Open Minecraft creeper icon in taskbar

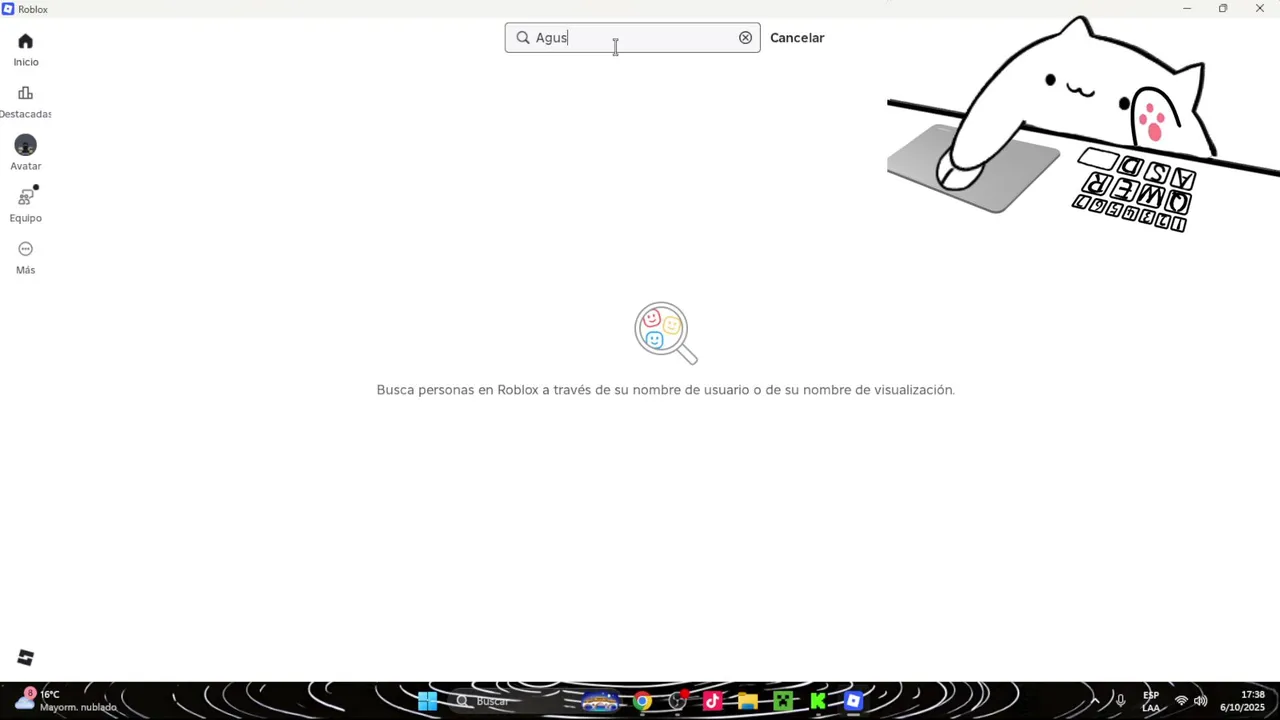783,701
